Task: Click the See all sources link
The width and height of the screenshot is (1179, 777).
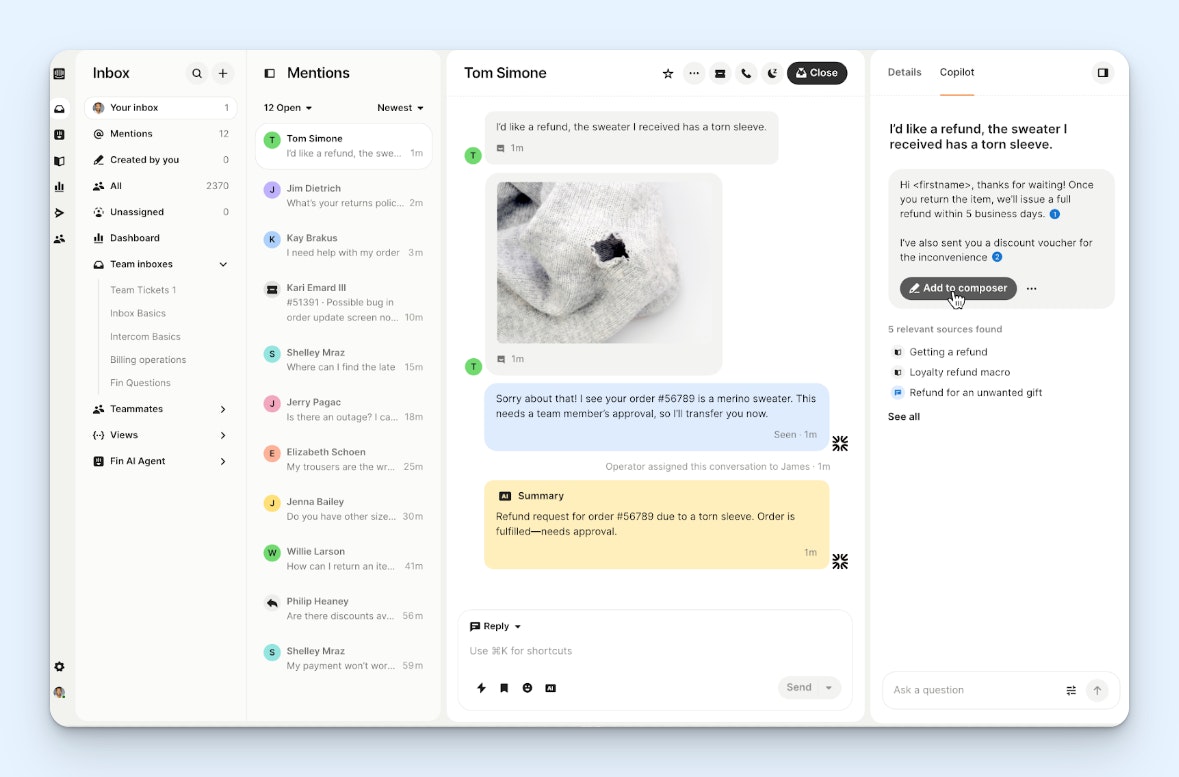Action: [x=904, y=417]
